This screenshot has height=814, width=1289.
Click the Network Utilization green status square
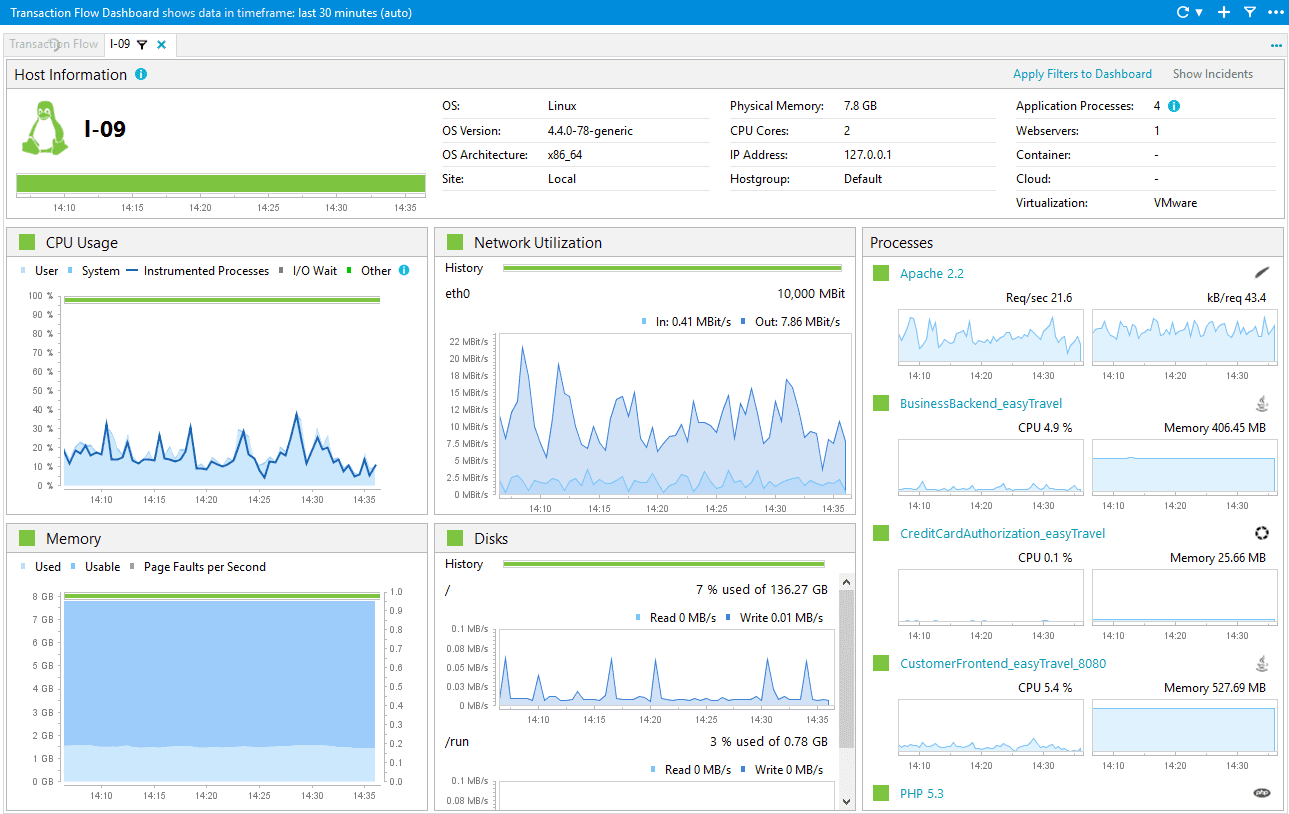[x=455, y=242]
